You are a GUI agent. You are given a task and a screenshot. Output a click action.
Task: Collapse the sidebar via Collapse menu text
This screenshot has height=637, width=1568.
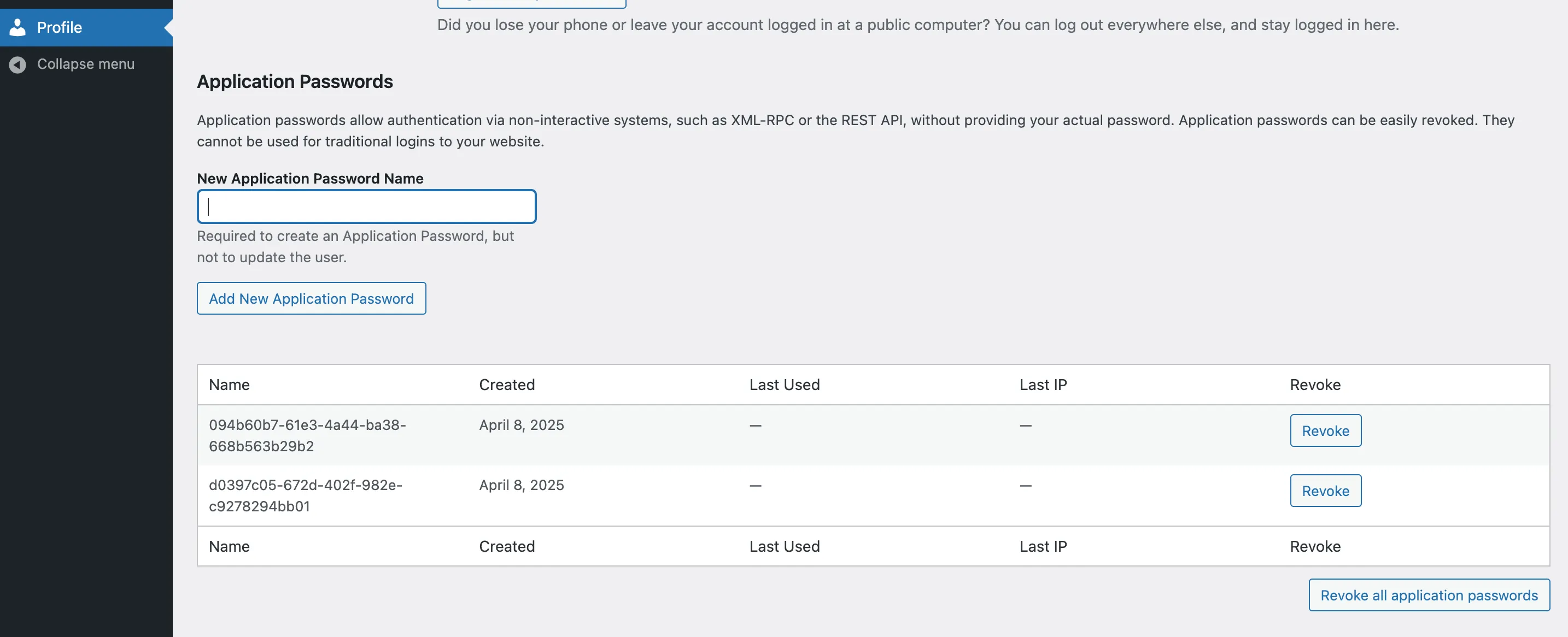(85, 64)
